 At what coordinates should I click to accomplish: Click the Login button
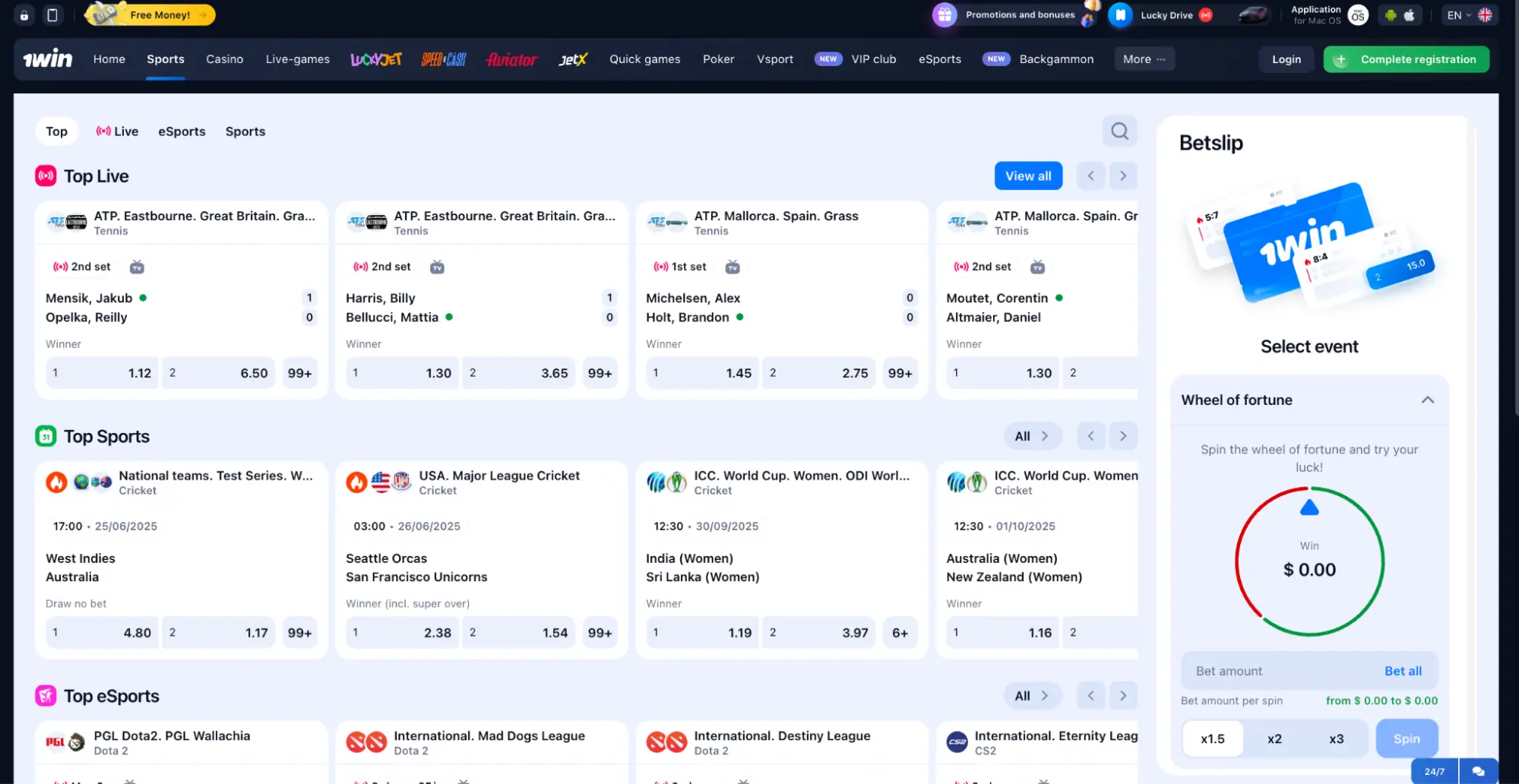pos(1286,59)
